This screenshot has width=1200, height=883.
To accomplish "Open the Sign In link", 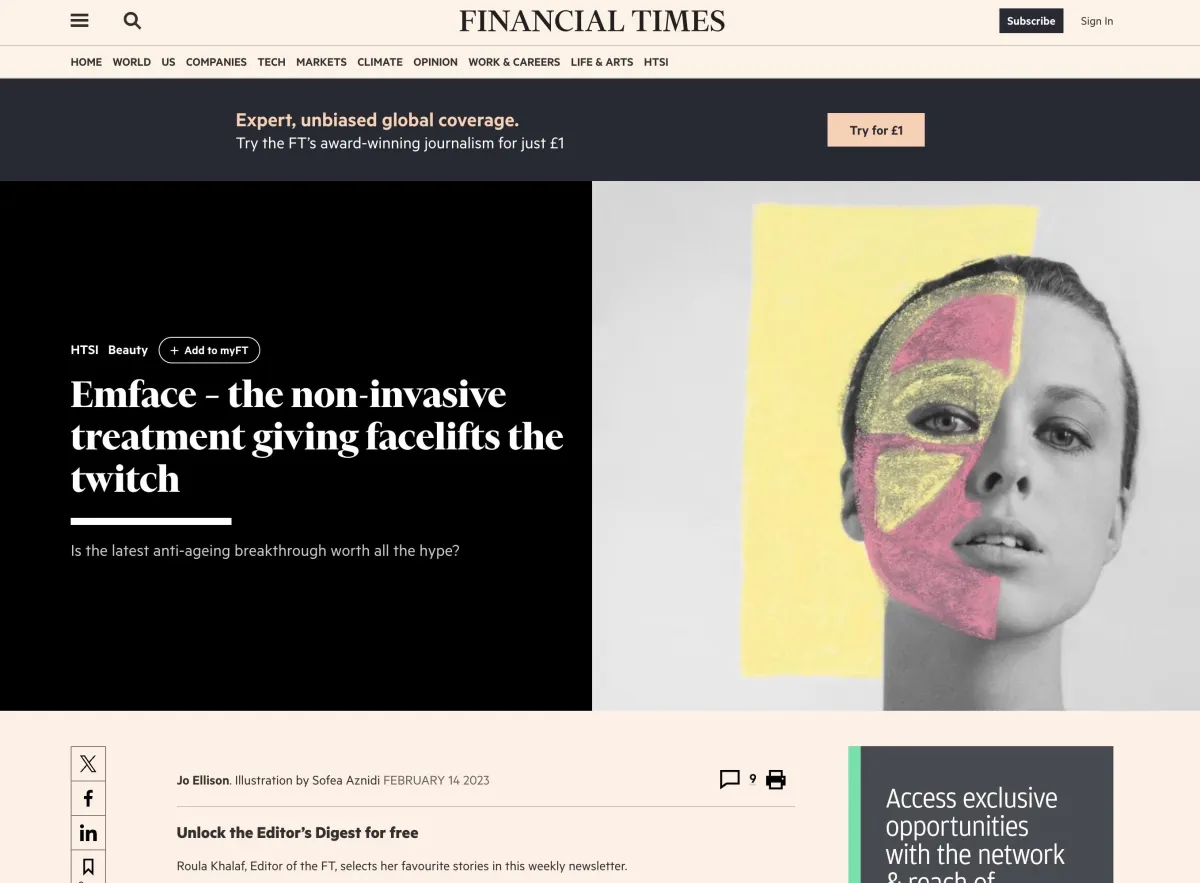I will click(1097, 21).
